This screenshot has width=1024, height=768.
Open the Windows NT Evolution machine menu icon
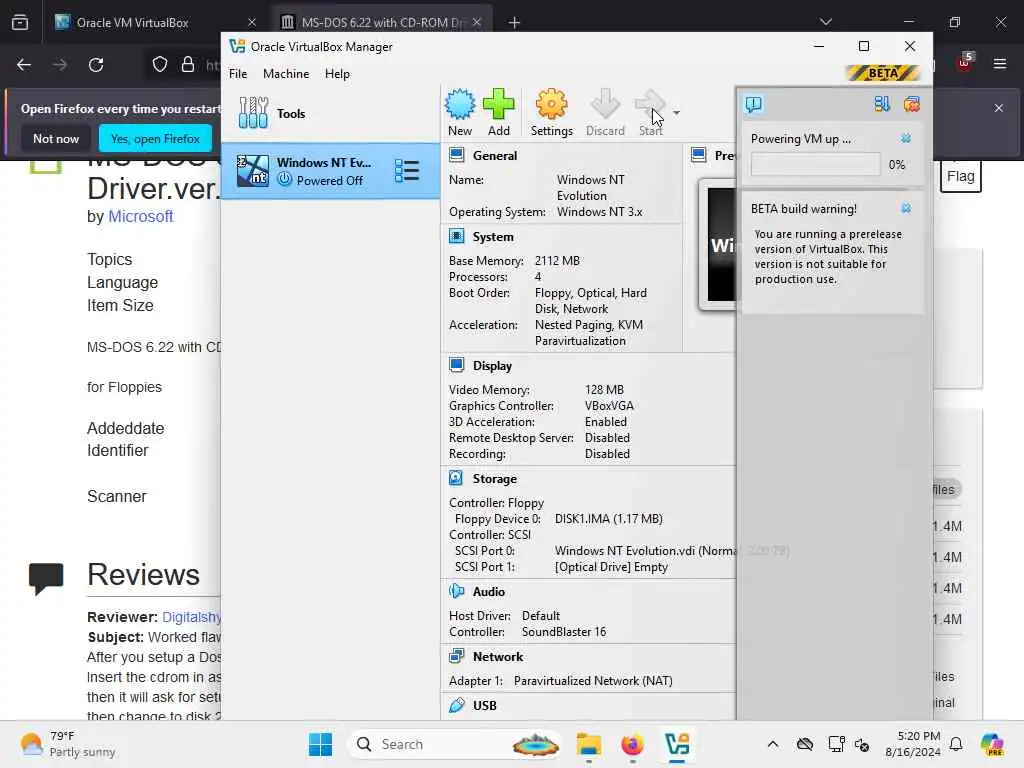[x=406, y=171]
